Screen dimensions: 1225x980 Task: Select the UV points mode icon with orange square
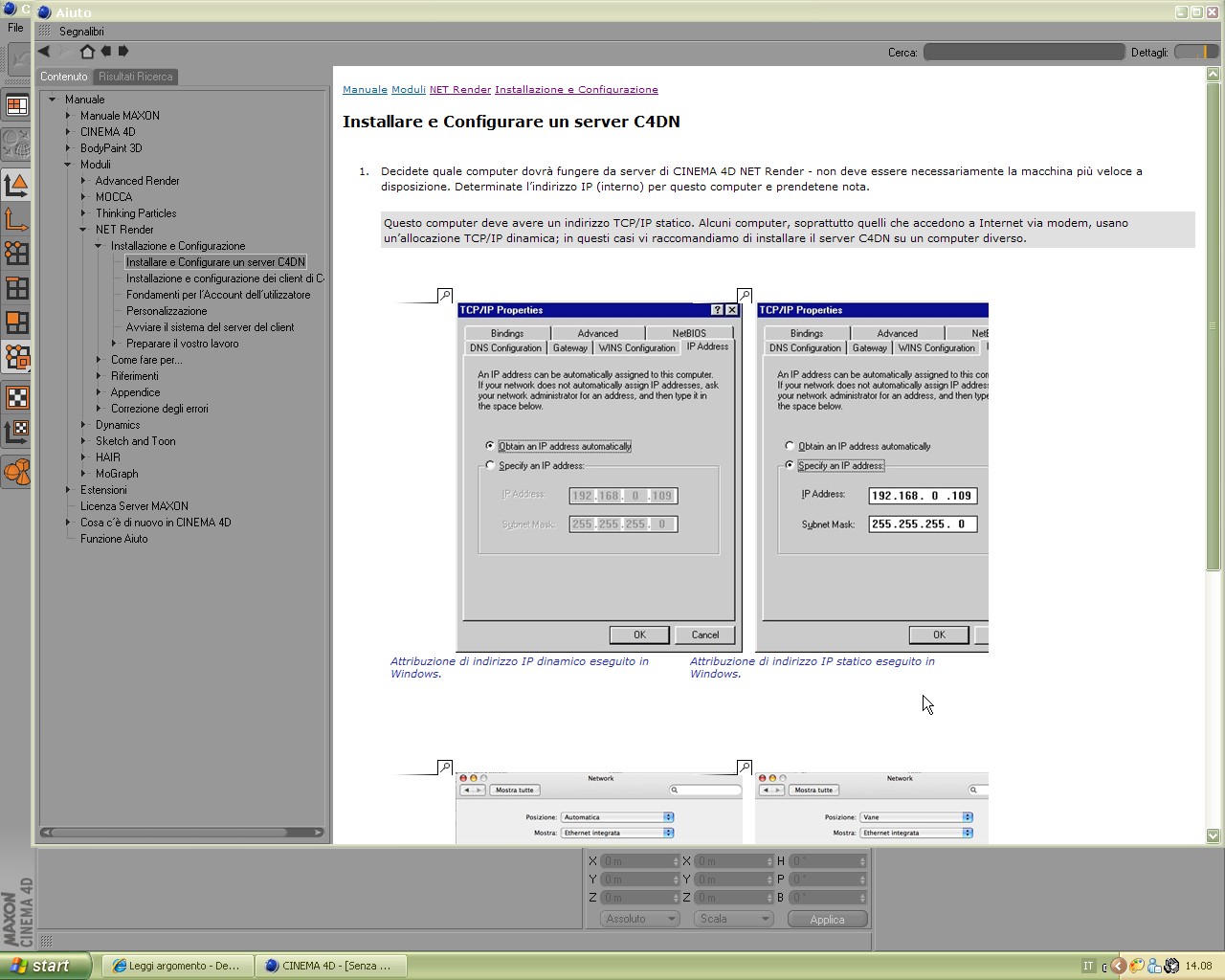tap(17, 357)
